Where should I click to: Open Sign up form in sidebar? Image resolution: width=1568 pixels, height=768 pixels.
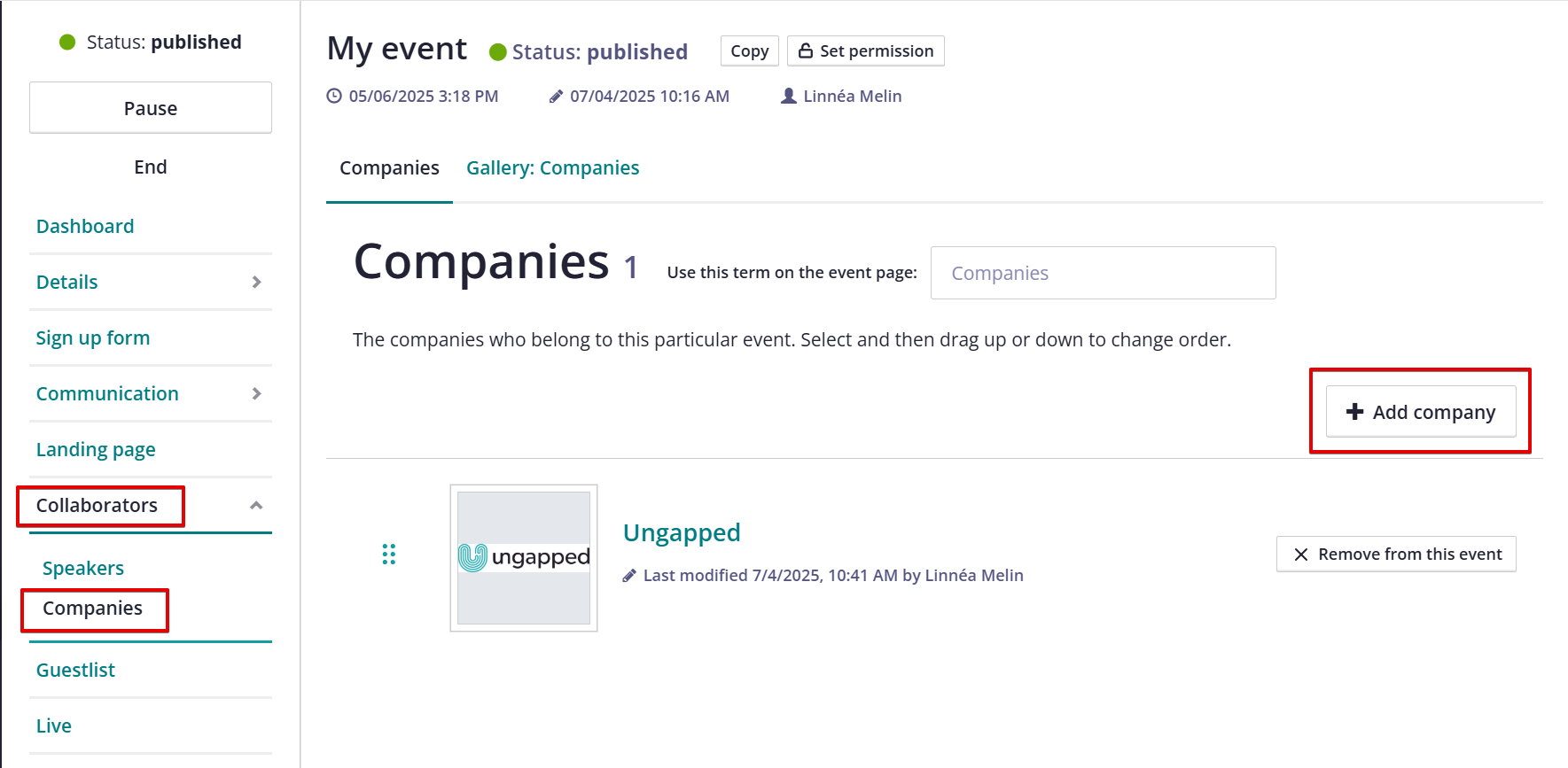click(x=93, y=337)
